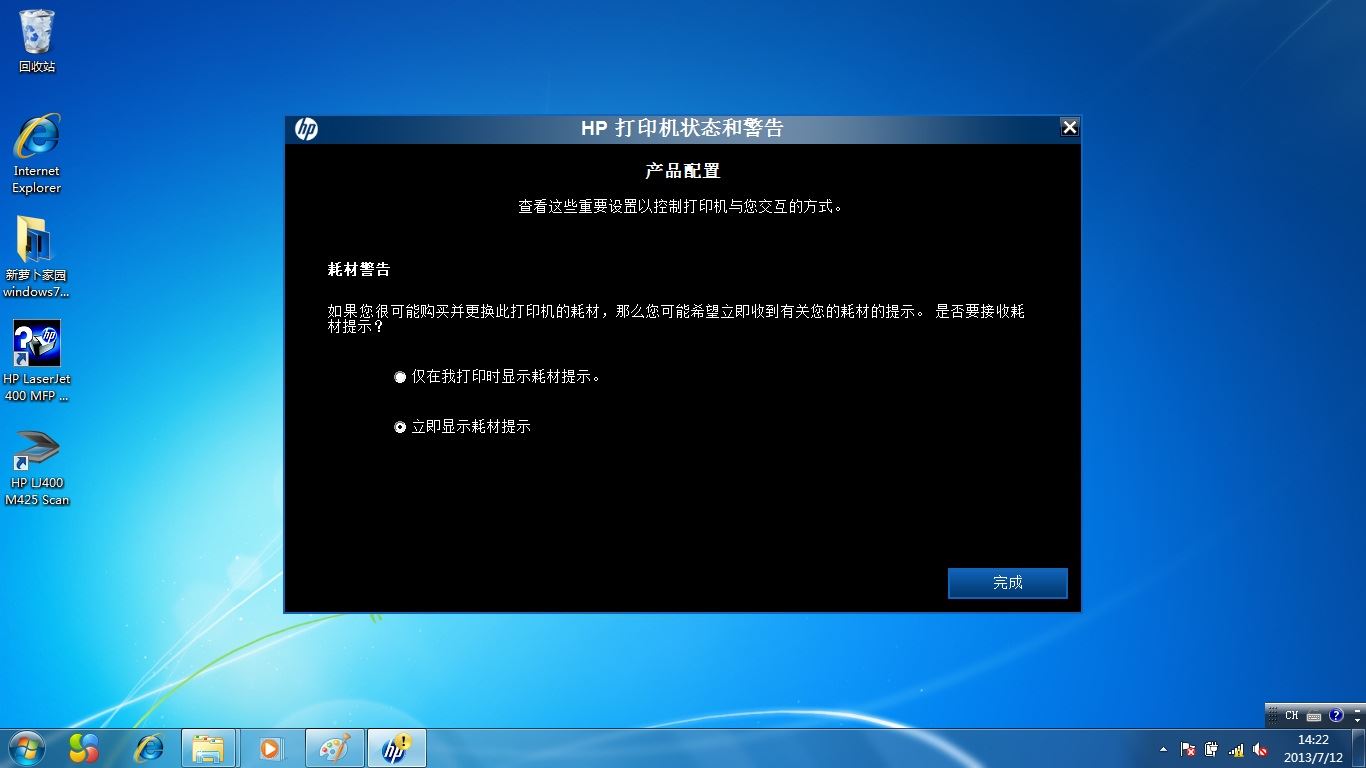Open network signal tray icon
The width and height of the screenshot is (1366, 768).
coord(1236,749)
